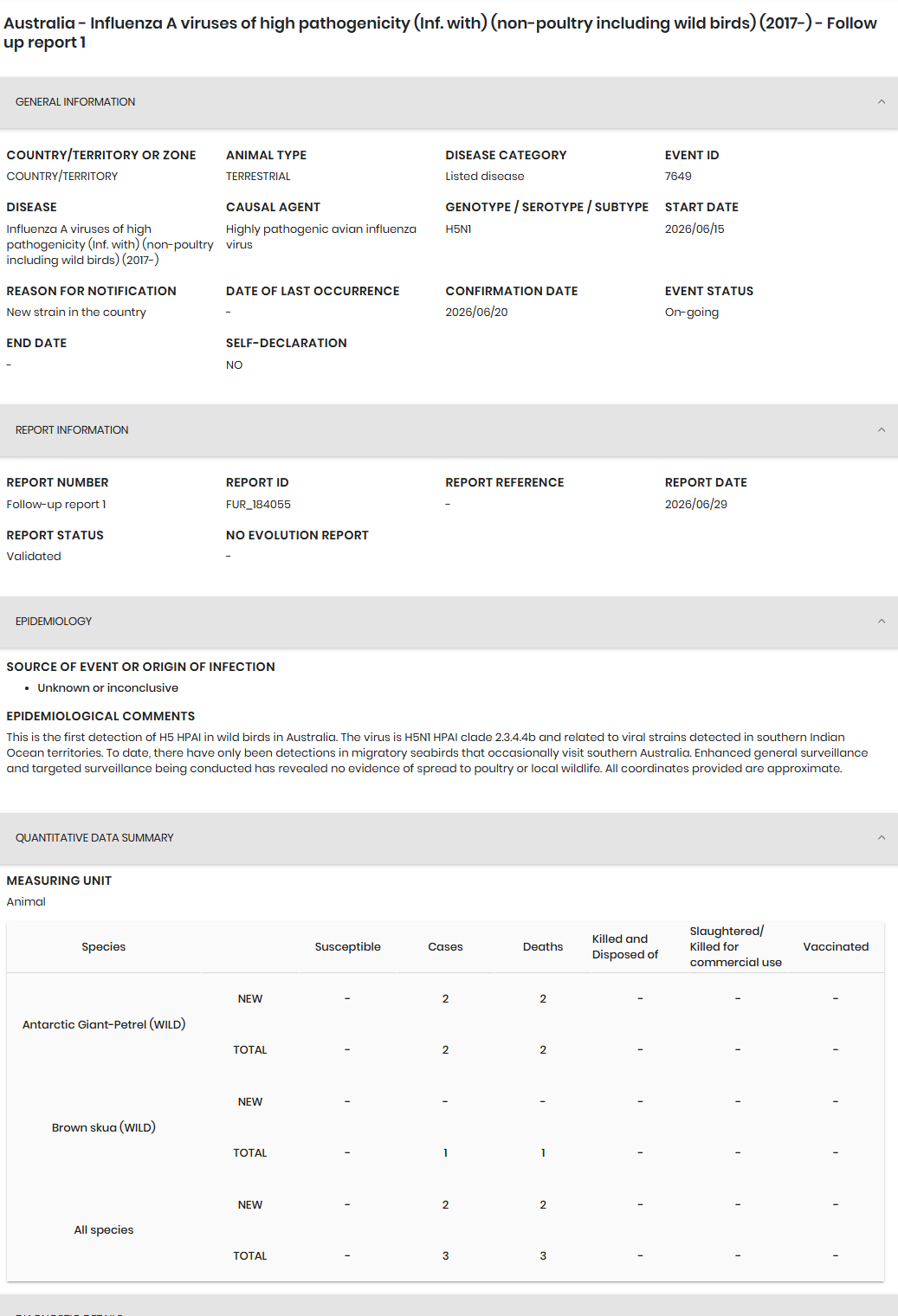Click the Antarctic Giant-Petrel (WILD) row label
This screenshot has width=898, height=1316.
pyautogui.click(x=104, y=1024)
